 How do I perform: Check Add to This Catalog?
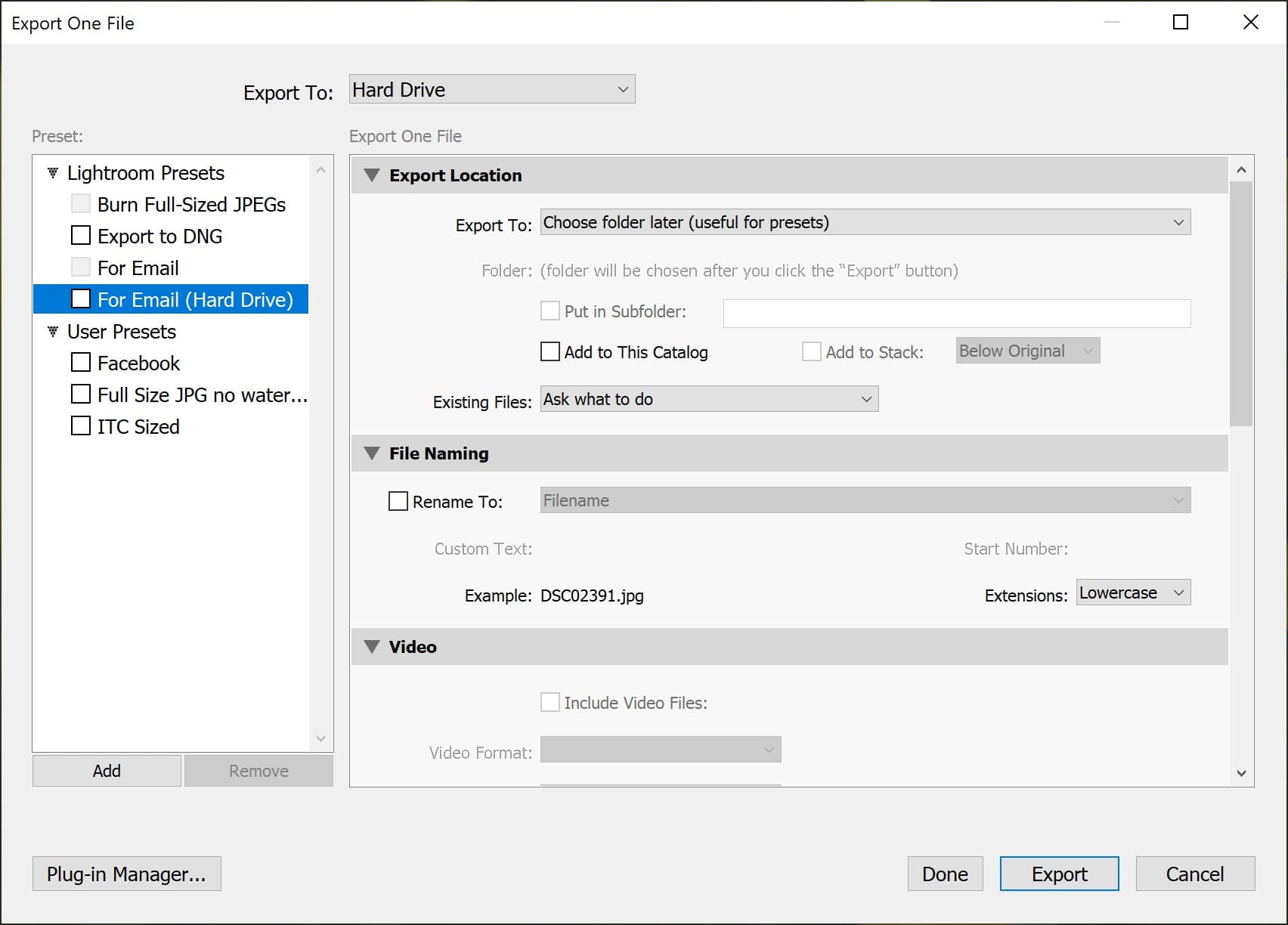[550, 351]
